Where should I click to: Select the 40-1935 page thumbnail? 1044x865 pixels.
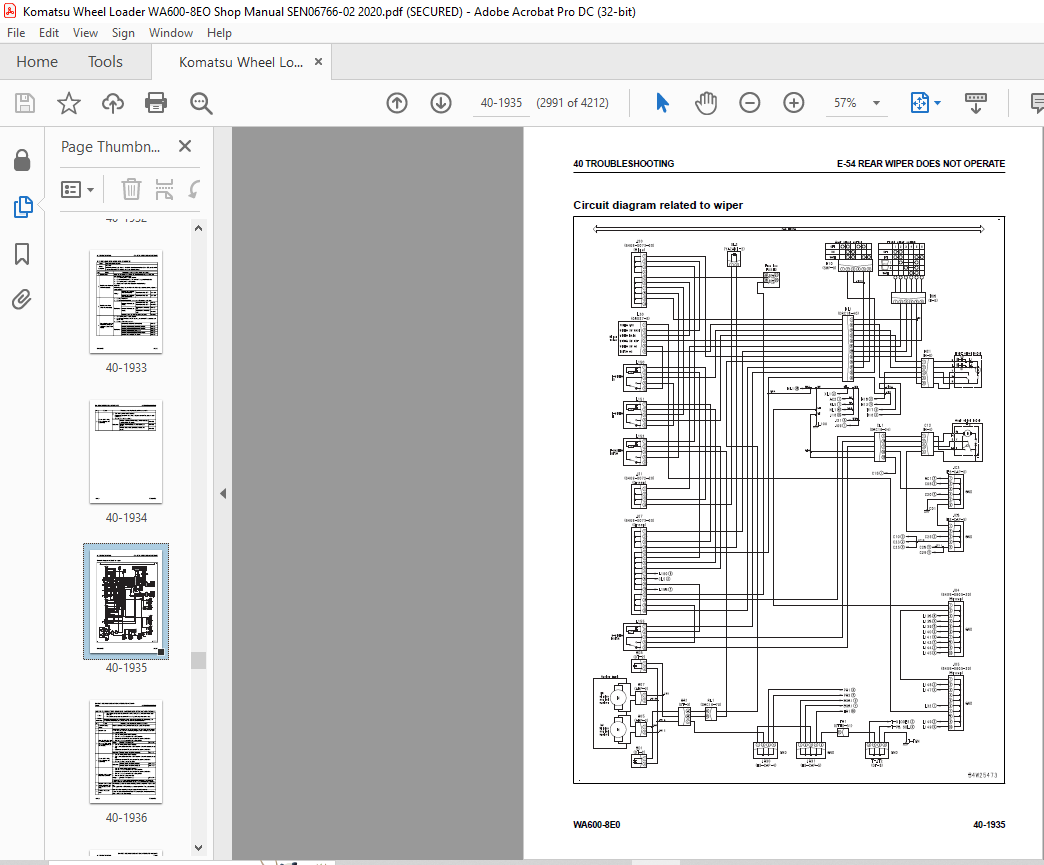pos(126,601)
